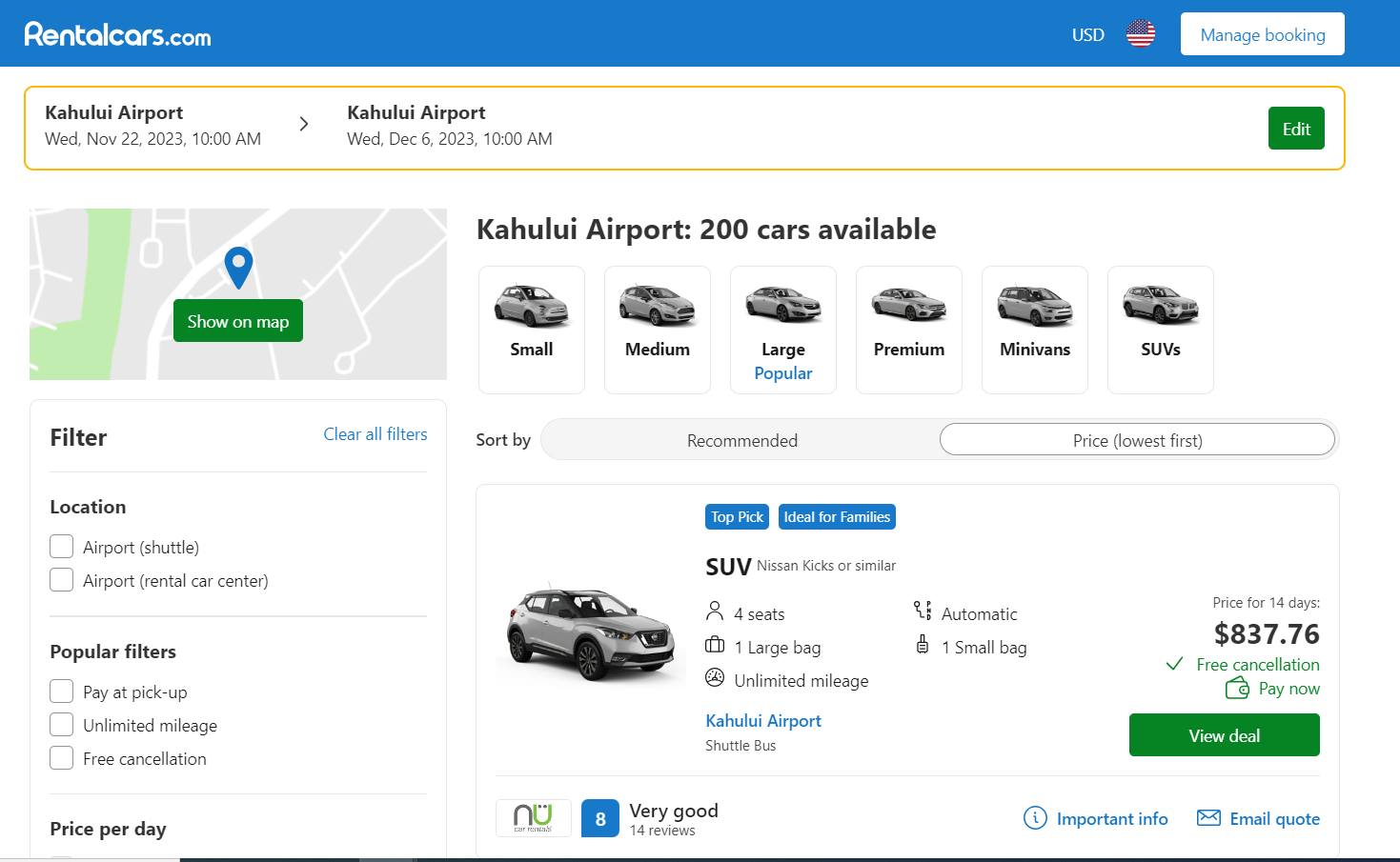Select the SUVs category
Screen dimensions: 1400x862
pyautogui.click(x=1161, y=330)
